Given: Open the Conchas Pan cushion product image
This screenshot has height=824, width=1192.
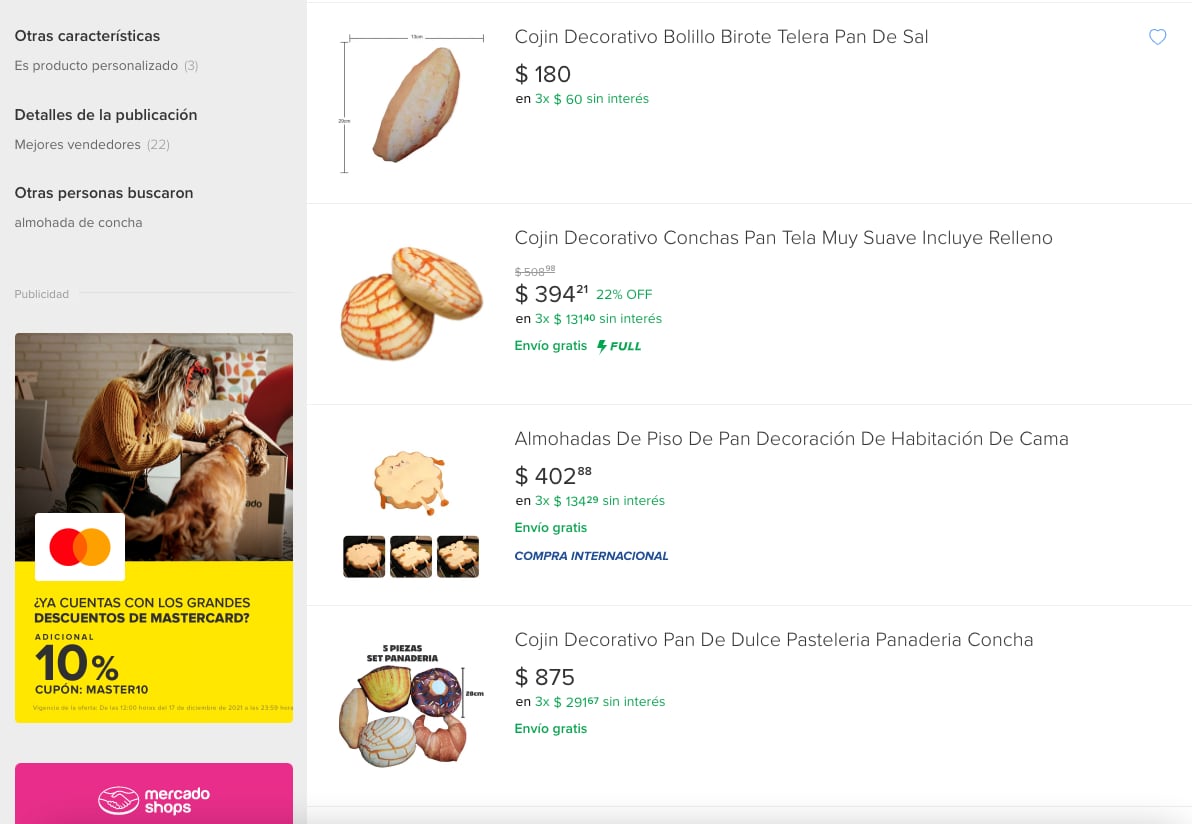Looking at the screenshot, I should (411, 303).
